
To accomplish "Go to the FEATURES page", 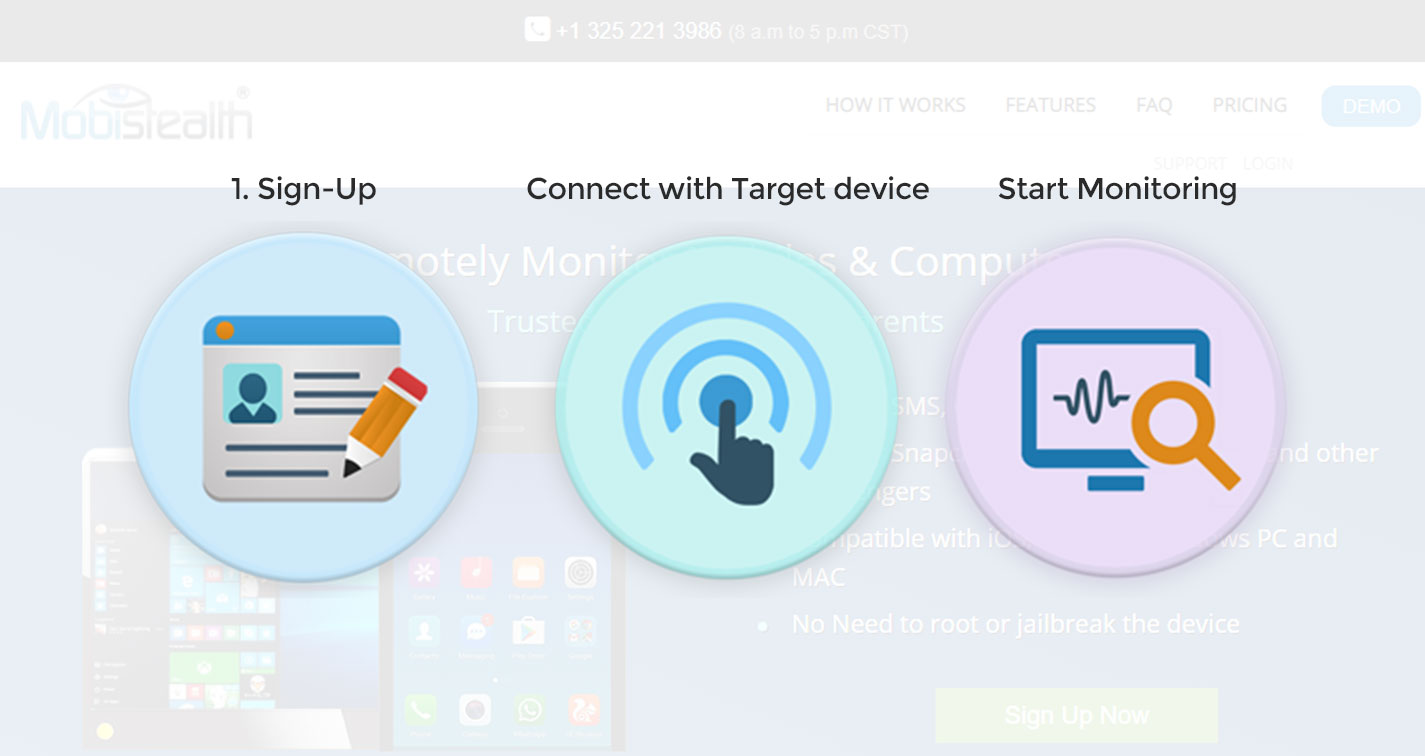I will tap(1050, 105).
